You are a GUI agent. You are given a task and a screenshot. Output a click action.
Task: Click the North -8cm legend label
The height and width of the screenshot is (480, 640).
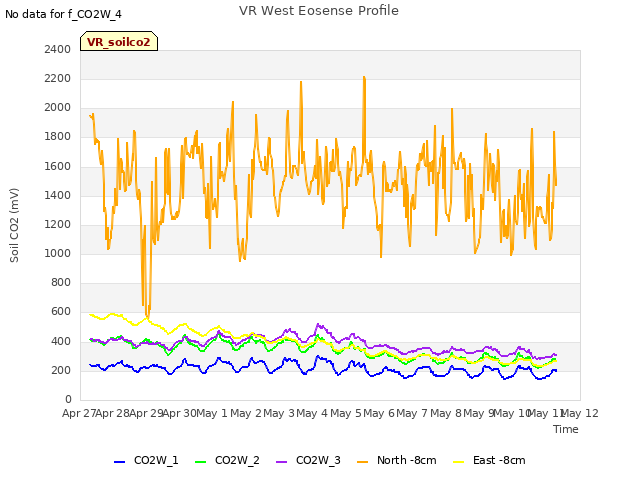coord(407,460)
